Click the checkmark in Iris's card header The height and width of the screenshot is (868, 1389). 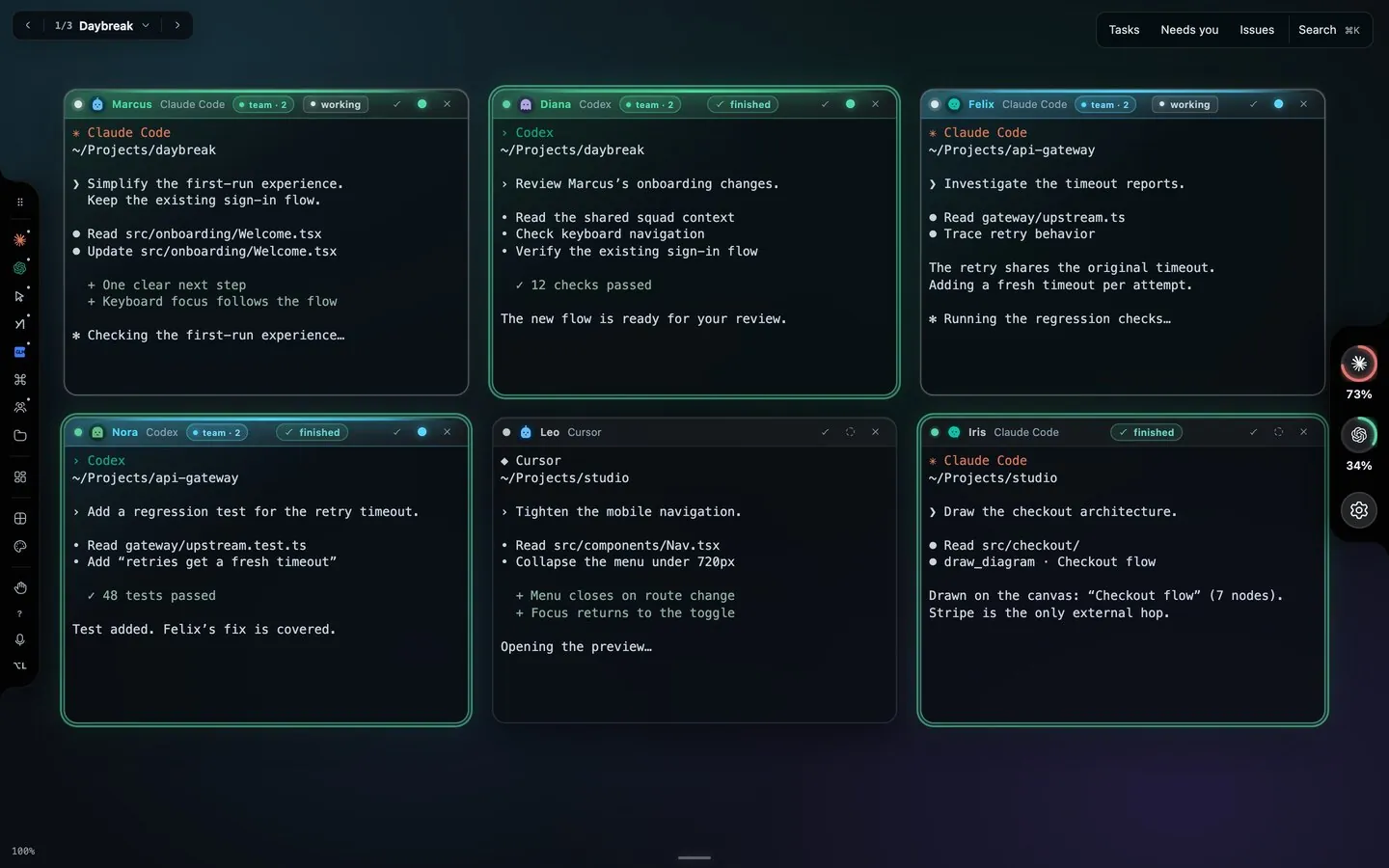1253,432
